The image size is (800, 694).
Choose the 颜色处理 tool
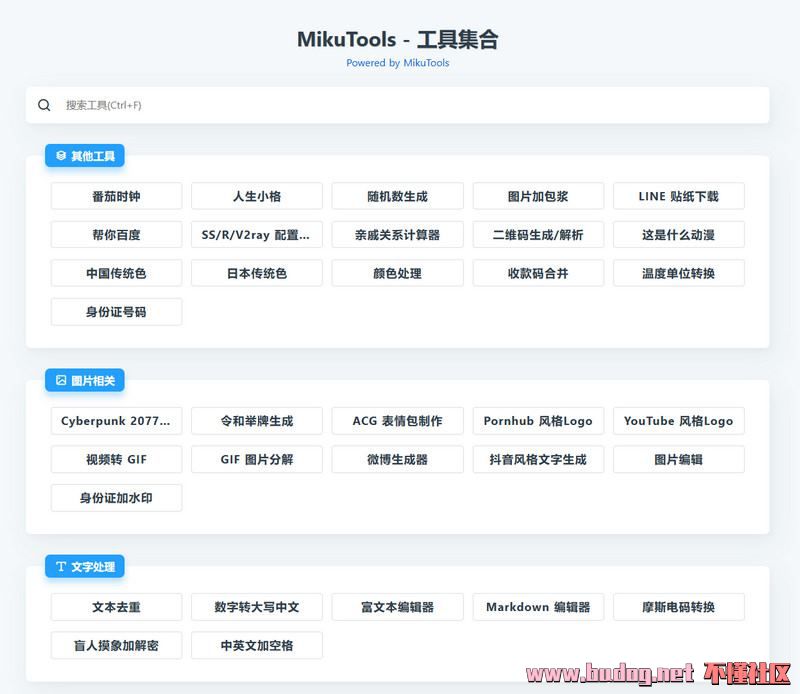397,273
